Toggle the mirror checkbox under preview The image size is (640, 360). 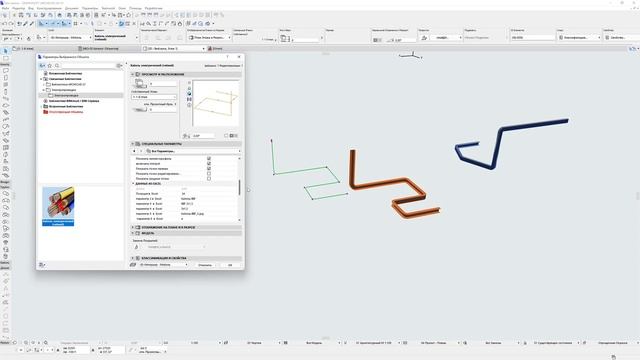(x=226, y=136)
